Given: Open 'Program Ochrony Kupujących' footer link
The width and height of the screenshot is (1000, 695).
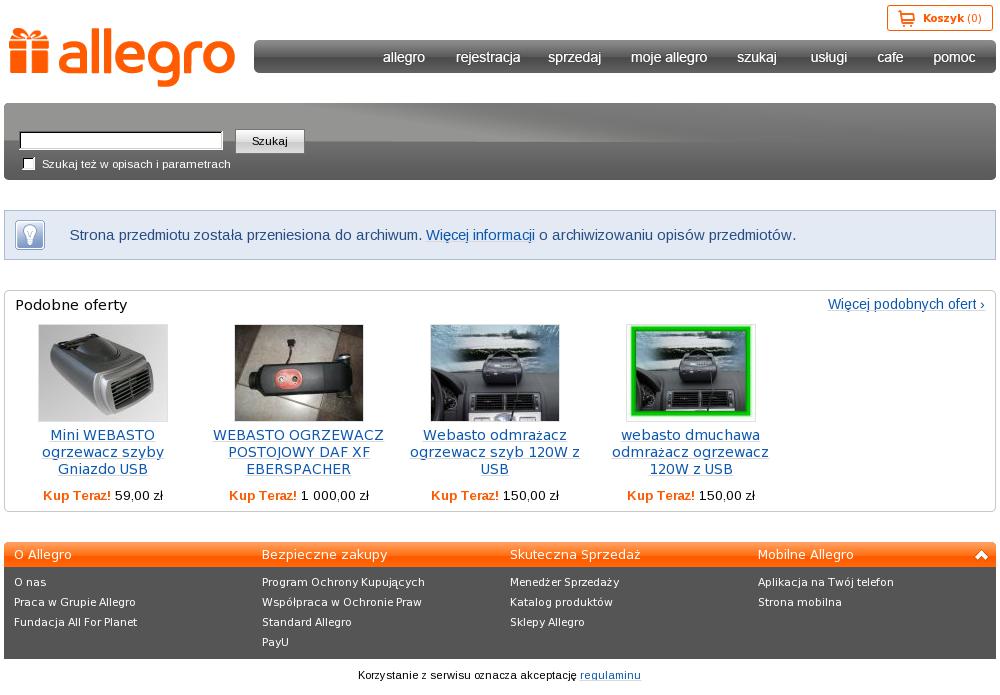Looking at the screenshot, I should click(343, 582).
